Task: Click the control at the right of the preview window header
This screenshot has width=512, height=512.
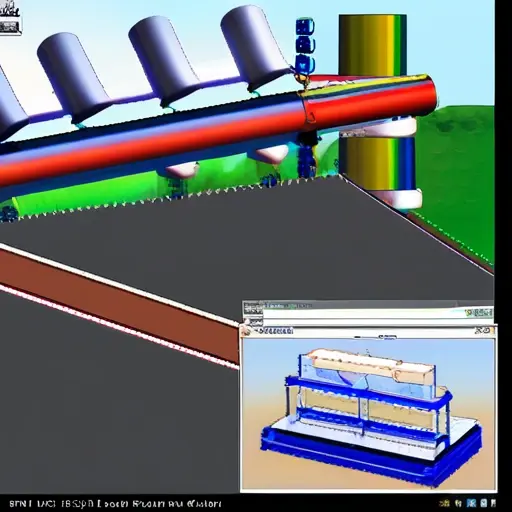Action: click(x=484, y=331)
